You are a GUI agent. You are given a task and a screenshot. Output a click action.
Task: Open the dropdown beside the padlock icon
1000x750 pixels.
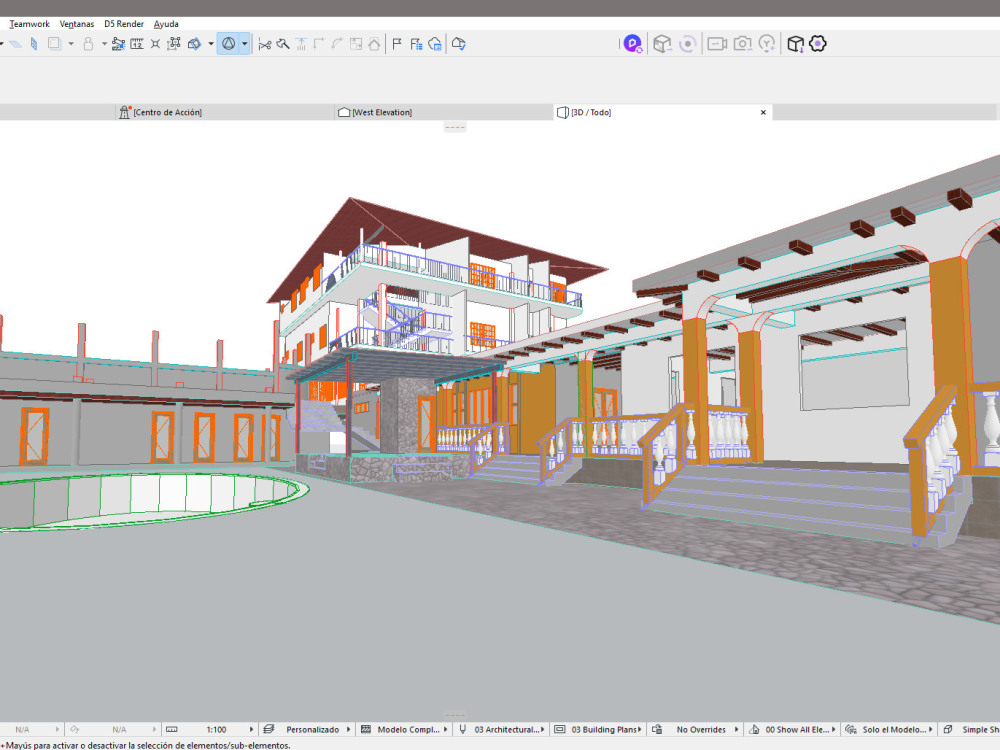pos(104,44)
